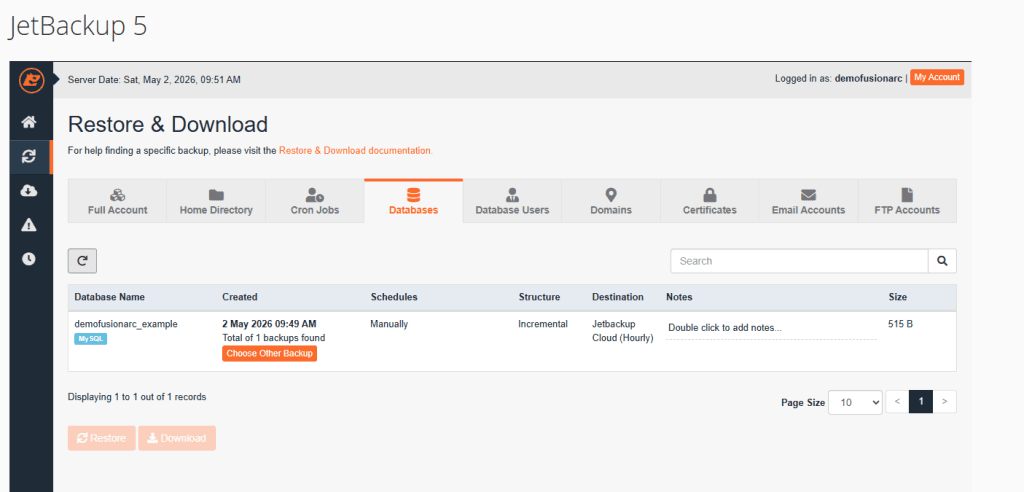This screenshot has height=492, width=1024.
Task: Click the 'Manually' schedule cell
Action: pos(389,324)
